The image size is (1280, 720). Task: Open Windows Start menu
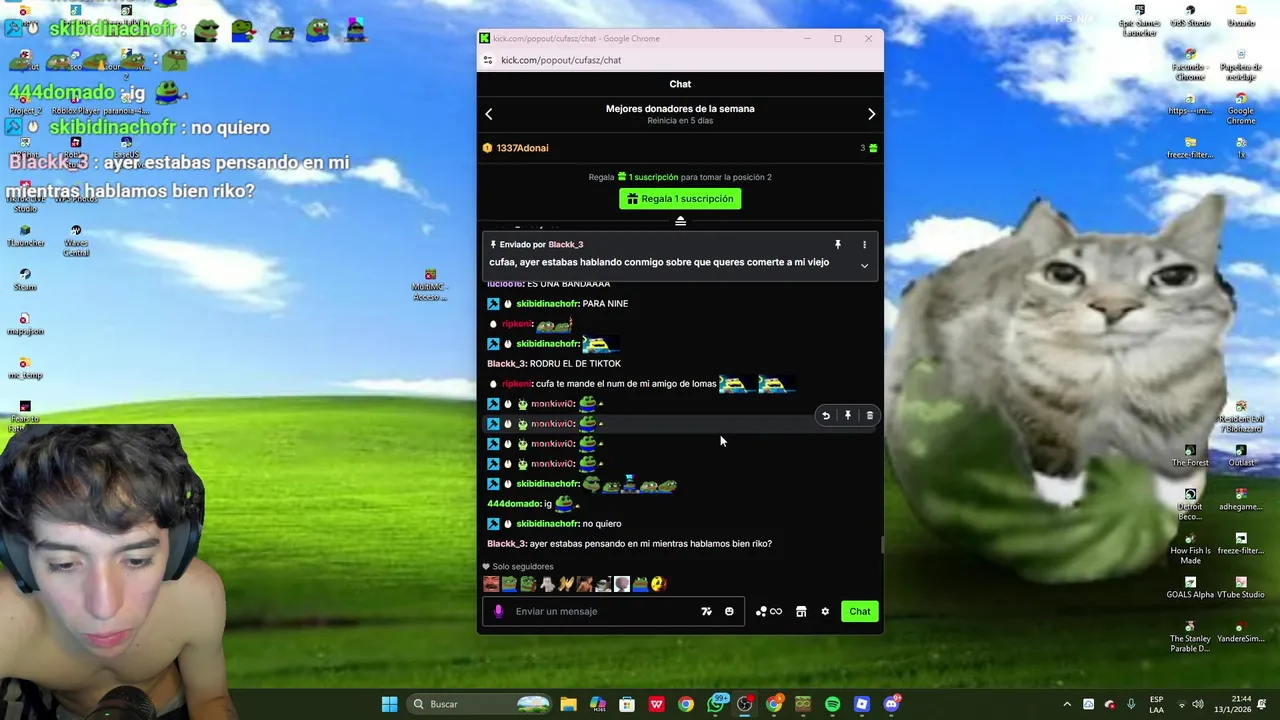[x=389, y=704]
